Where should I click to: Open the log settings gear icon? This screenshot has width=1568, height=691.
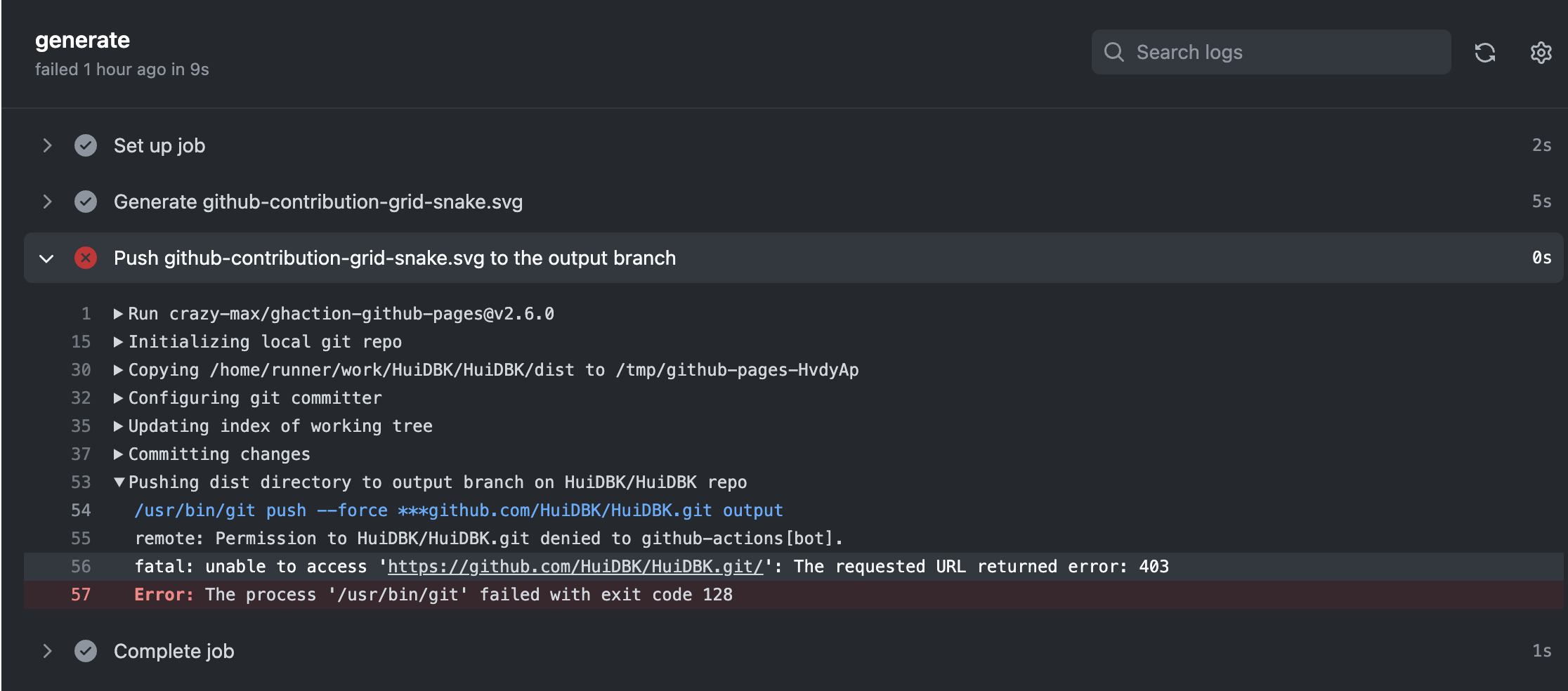pyautogui.click(x=1540, y=52)
